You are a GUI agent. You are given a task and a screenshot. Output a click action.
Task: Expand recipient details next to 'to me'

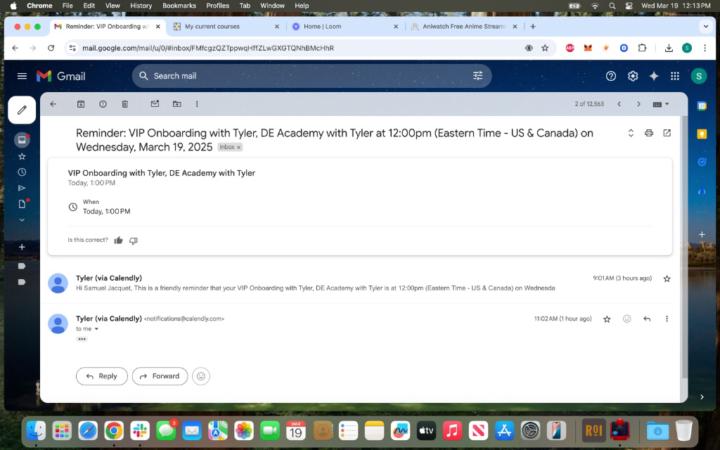96,329
